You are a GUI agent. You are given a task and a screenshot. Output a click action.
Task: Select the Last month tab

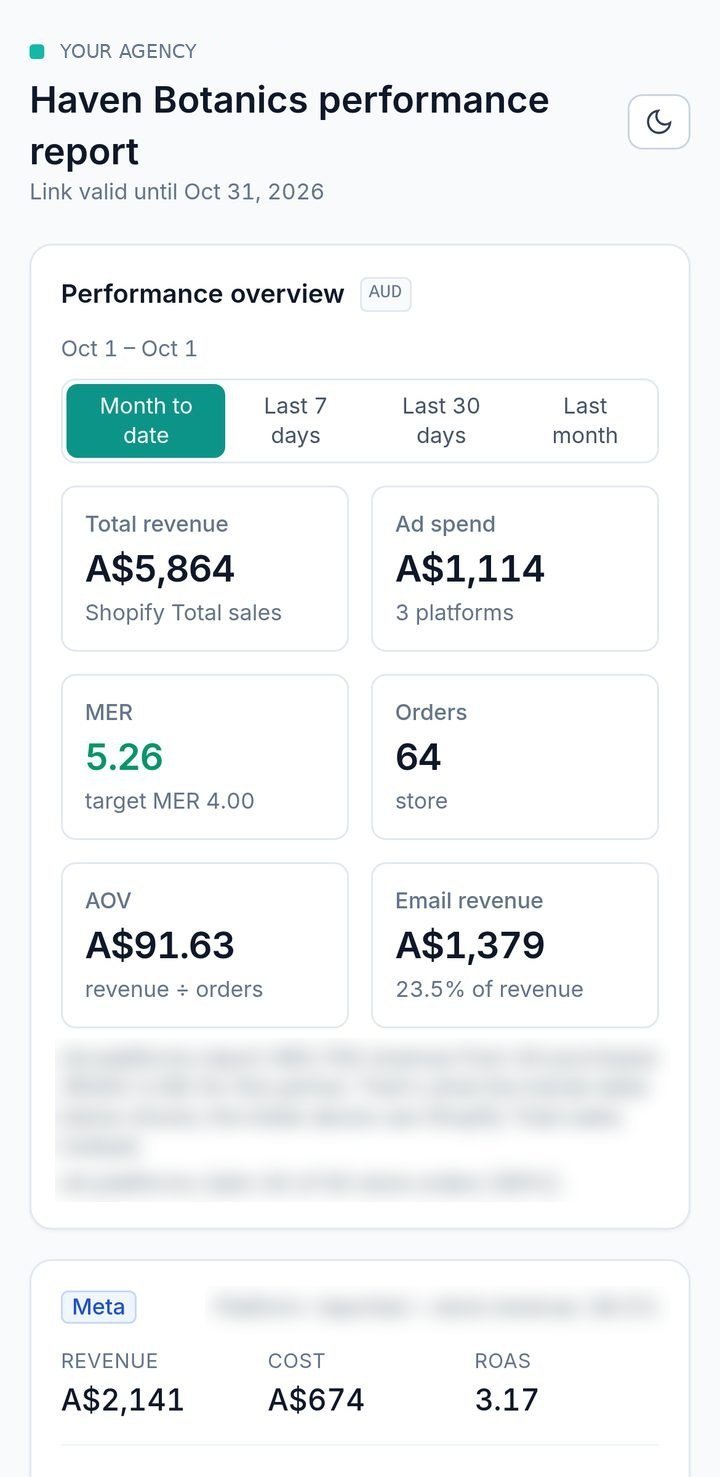[x=585, y=421]
